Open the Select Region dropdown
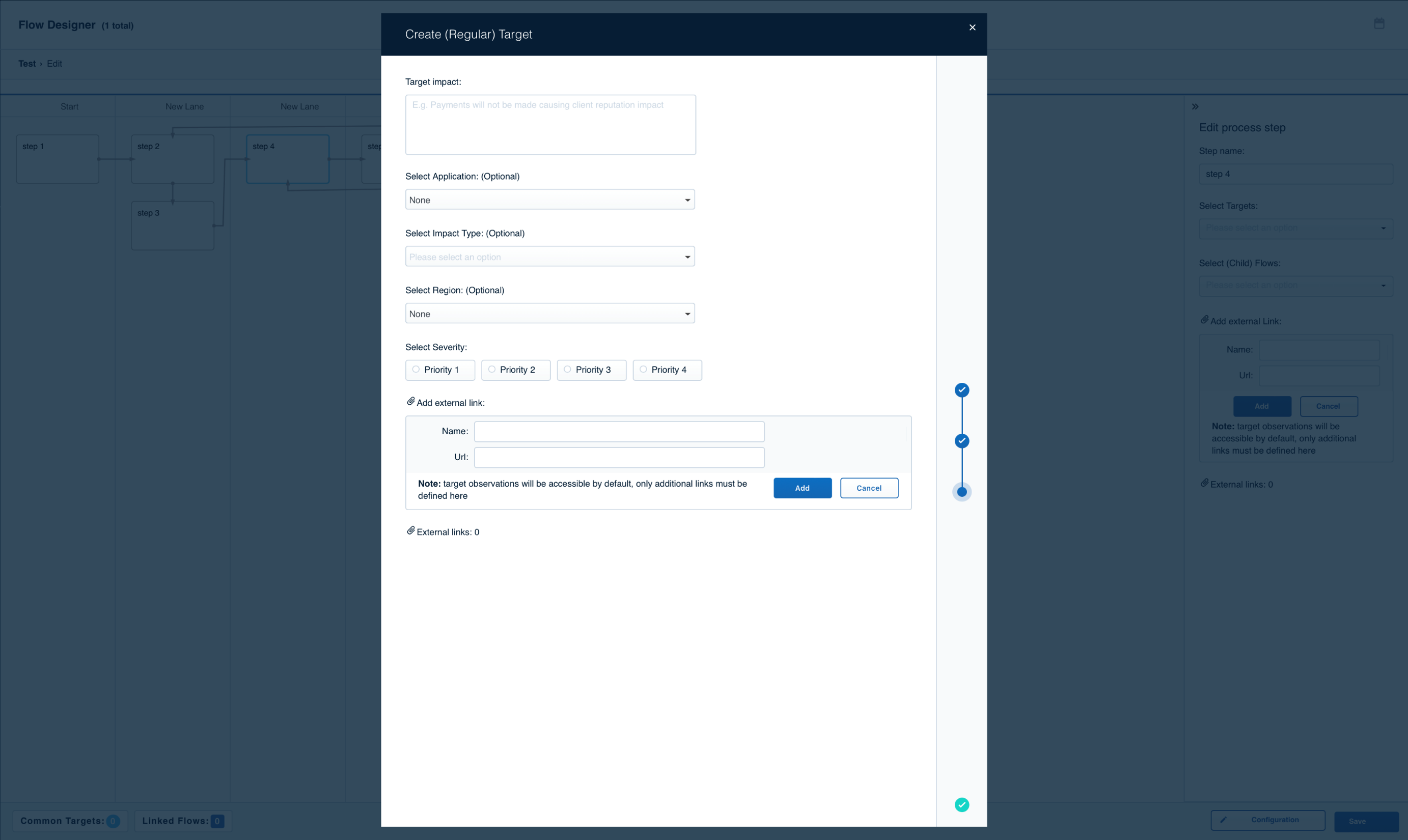1408x840 pixels. (x=550, y=314)
